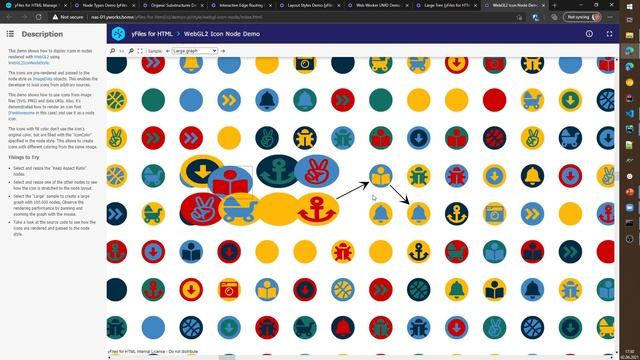Click the zoom out magnifier tool
The width and height of the screenshot is (640, 360).
(x=131, y=51)
